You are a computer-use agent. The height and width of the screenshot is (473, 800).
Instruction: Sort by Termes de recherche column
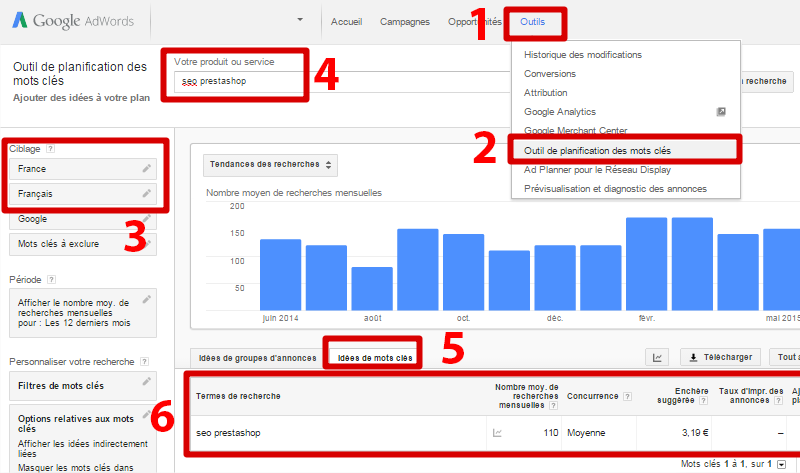(238, 396)
